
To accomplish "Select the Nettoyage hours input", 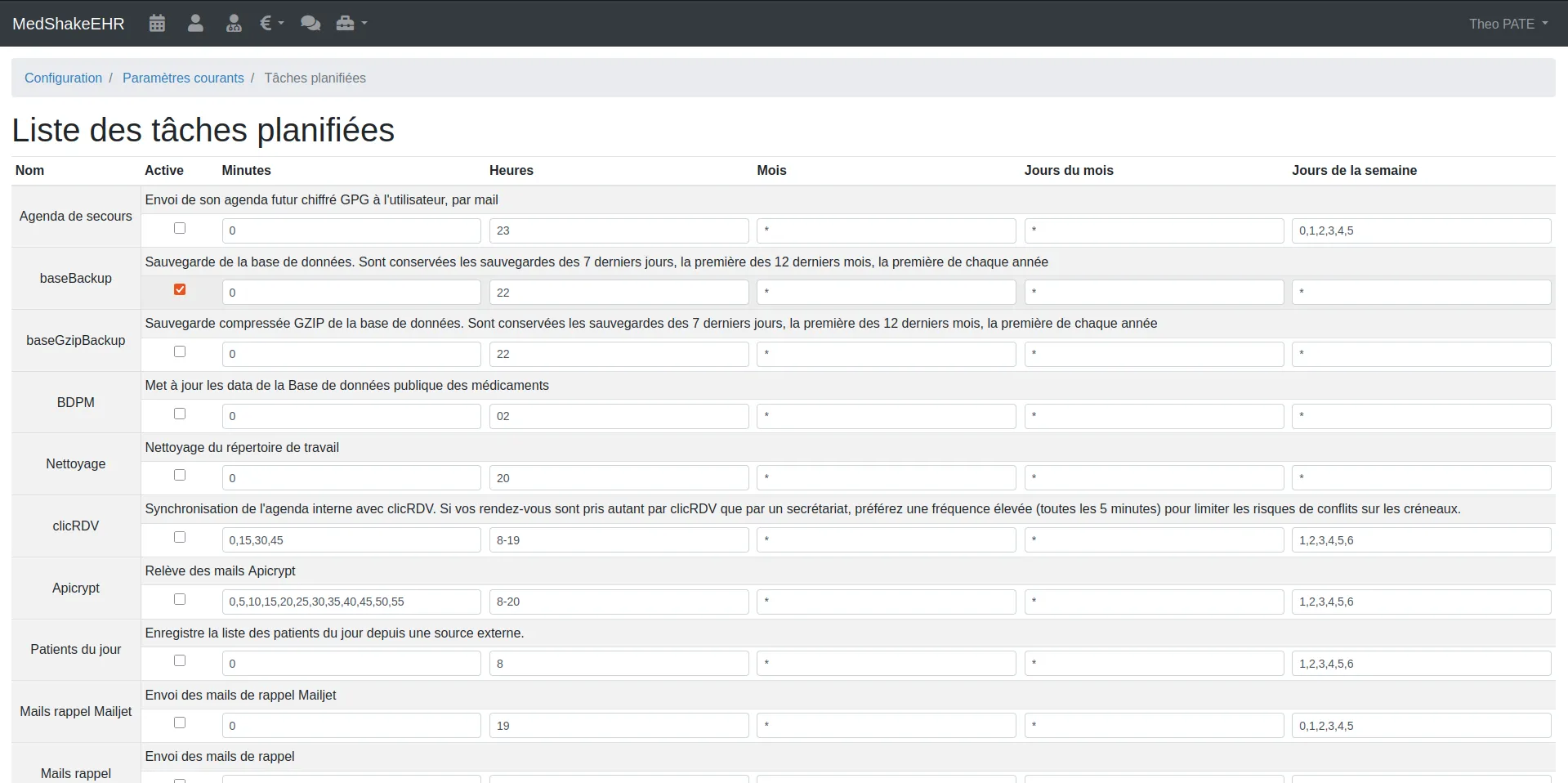I will 619,478.
